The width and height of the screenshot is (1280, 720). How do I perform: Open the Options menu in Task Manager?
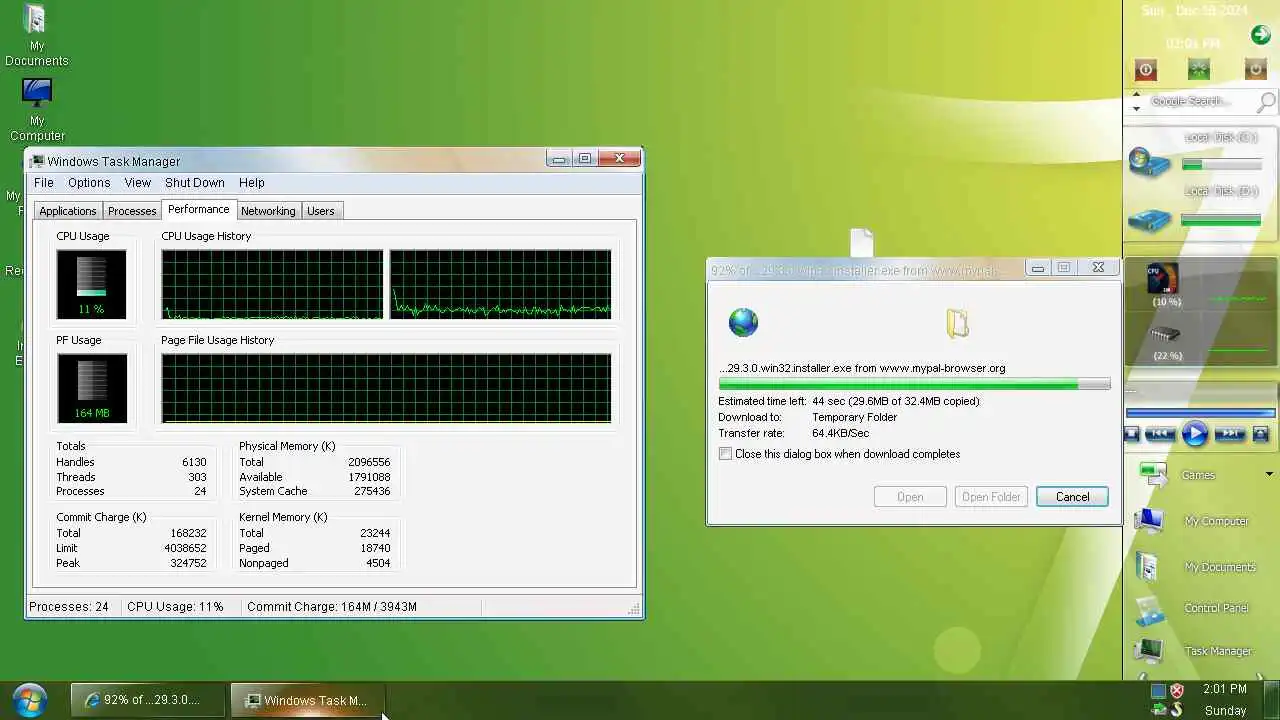(x=89, y=183)
